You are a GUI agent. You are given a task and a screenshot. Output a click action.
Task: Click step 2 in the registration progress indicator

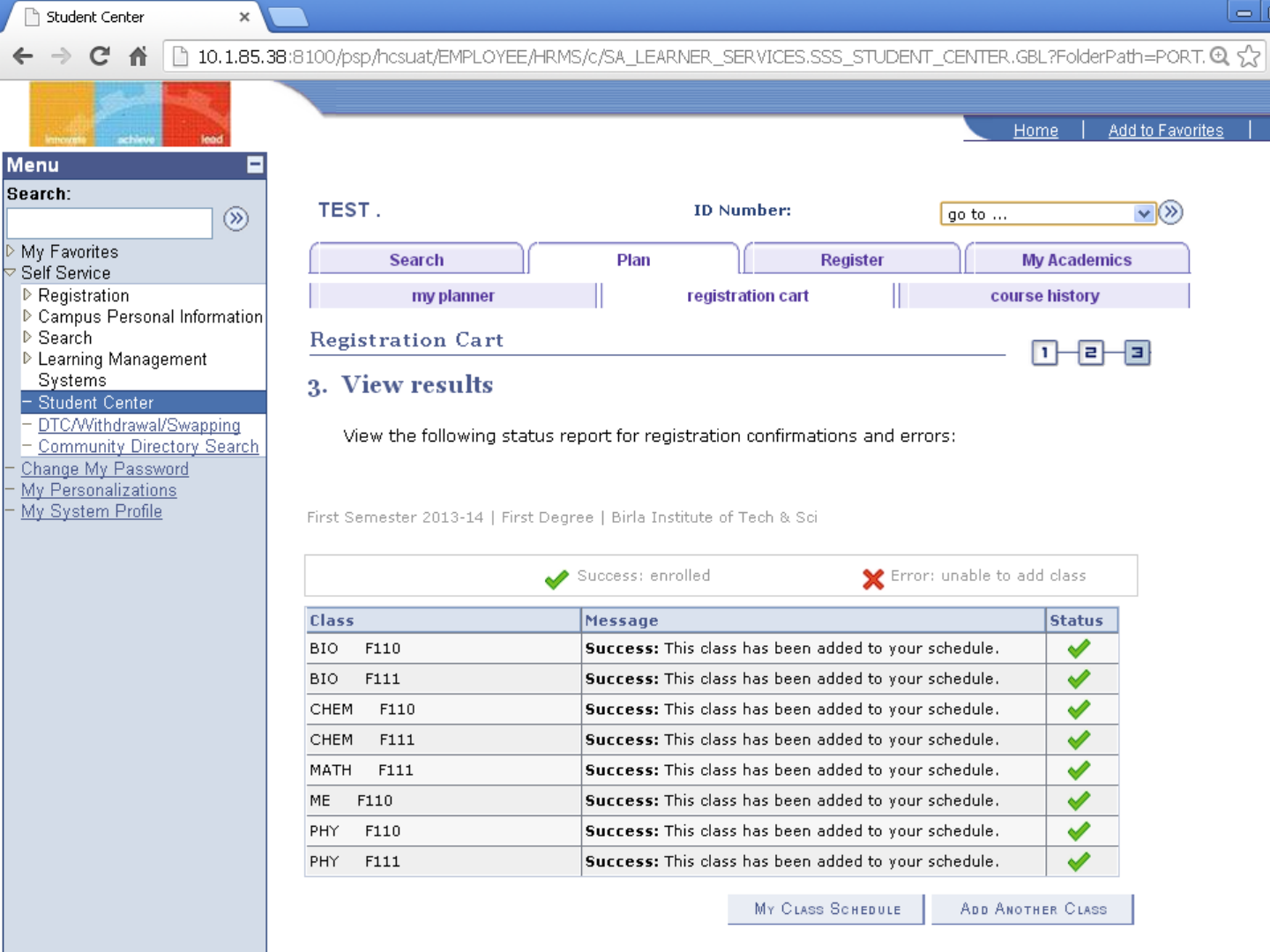click(1091, 353)
